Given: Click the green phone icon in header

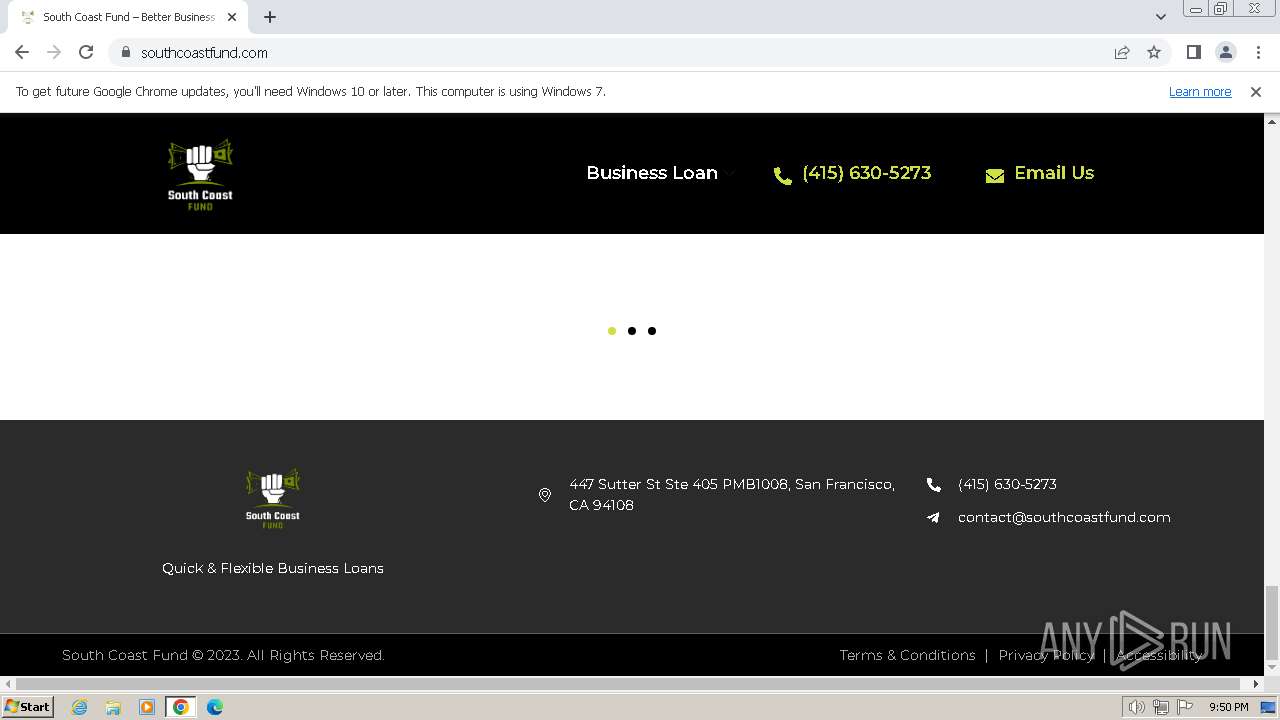Looking at the screenshot, I should [783, 176].
